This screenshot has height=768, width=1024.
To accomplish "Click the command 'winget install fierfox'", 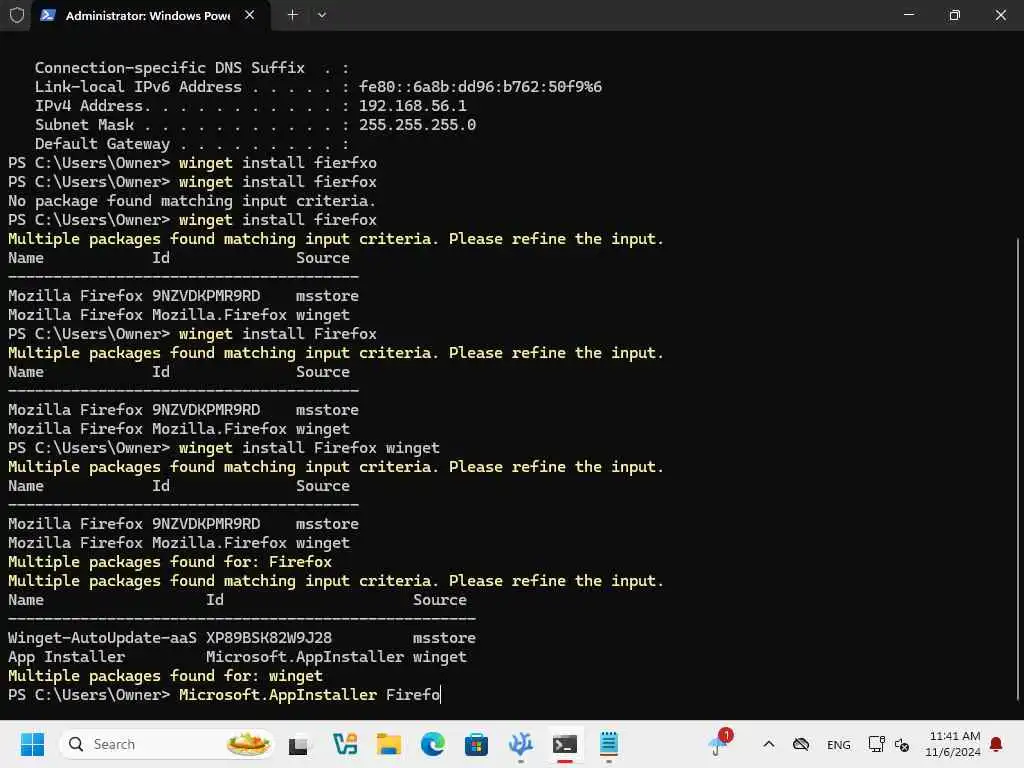I will (x=278, y=182).
